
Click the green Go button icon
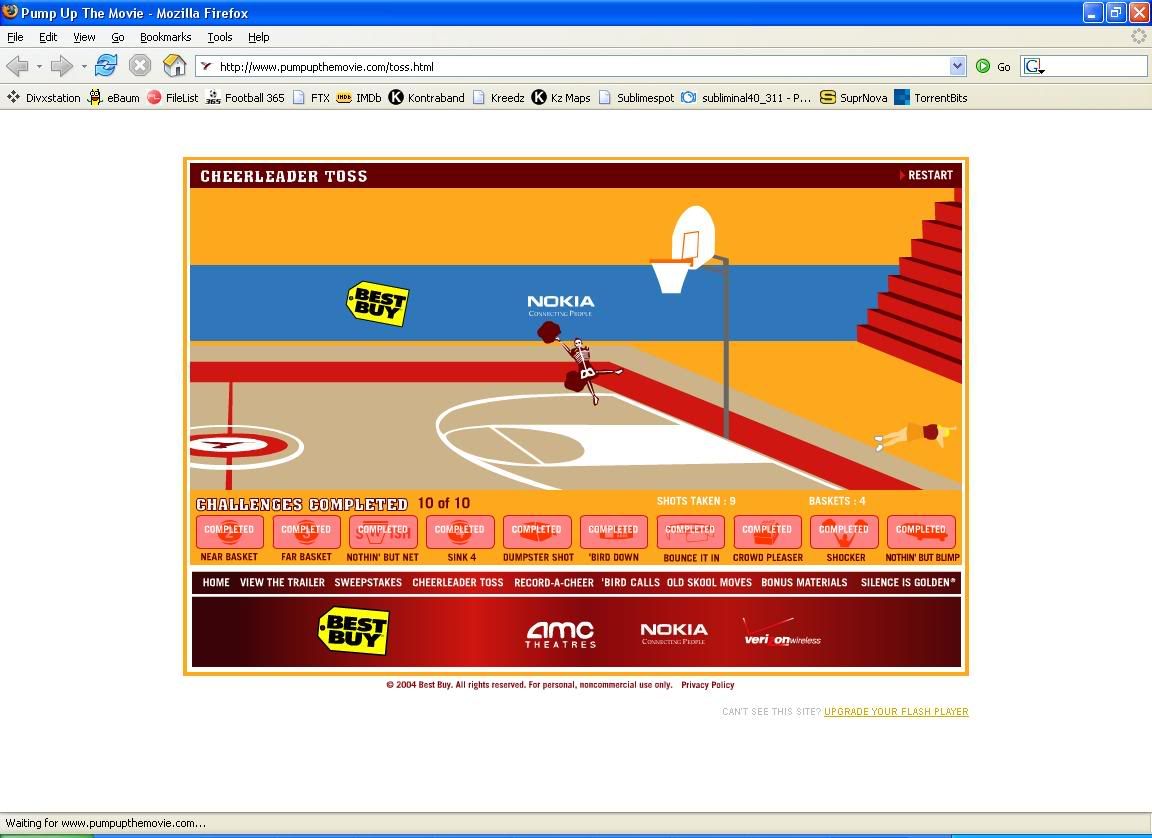coord(983,66)
